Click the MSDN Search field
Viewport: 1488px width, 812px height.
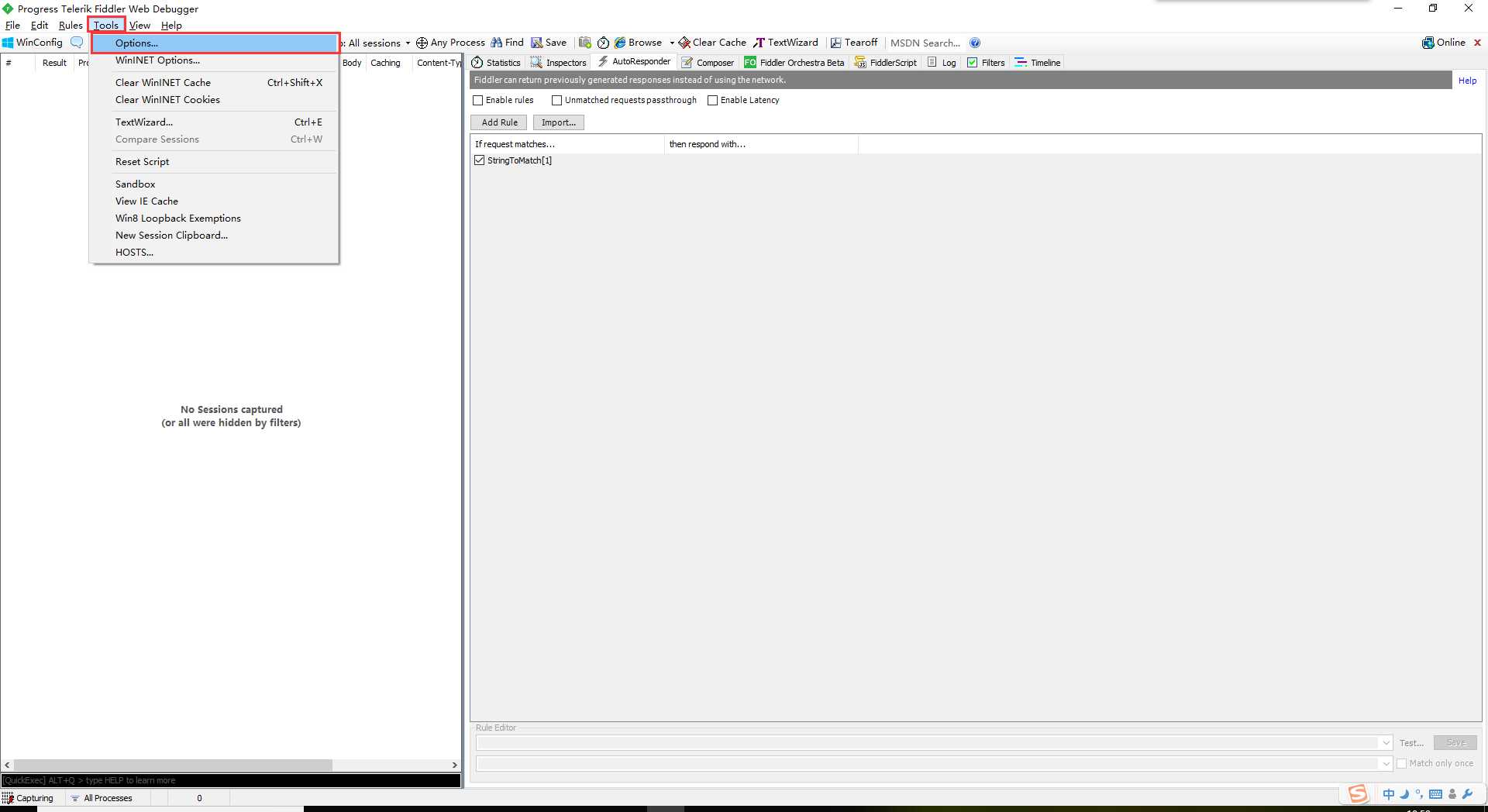coord(925,43)
